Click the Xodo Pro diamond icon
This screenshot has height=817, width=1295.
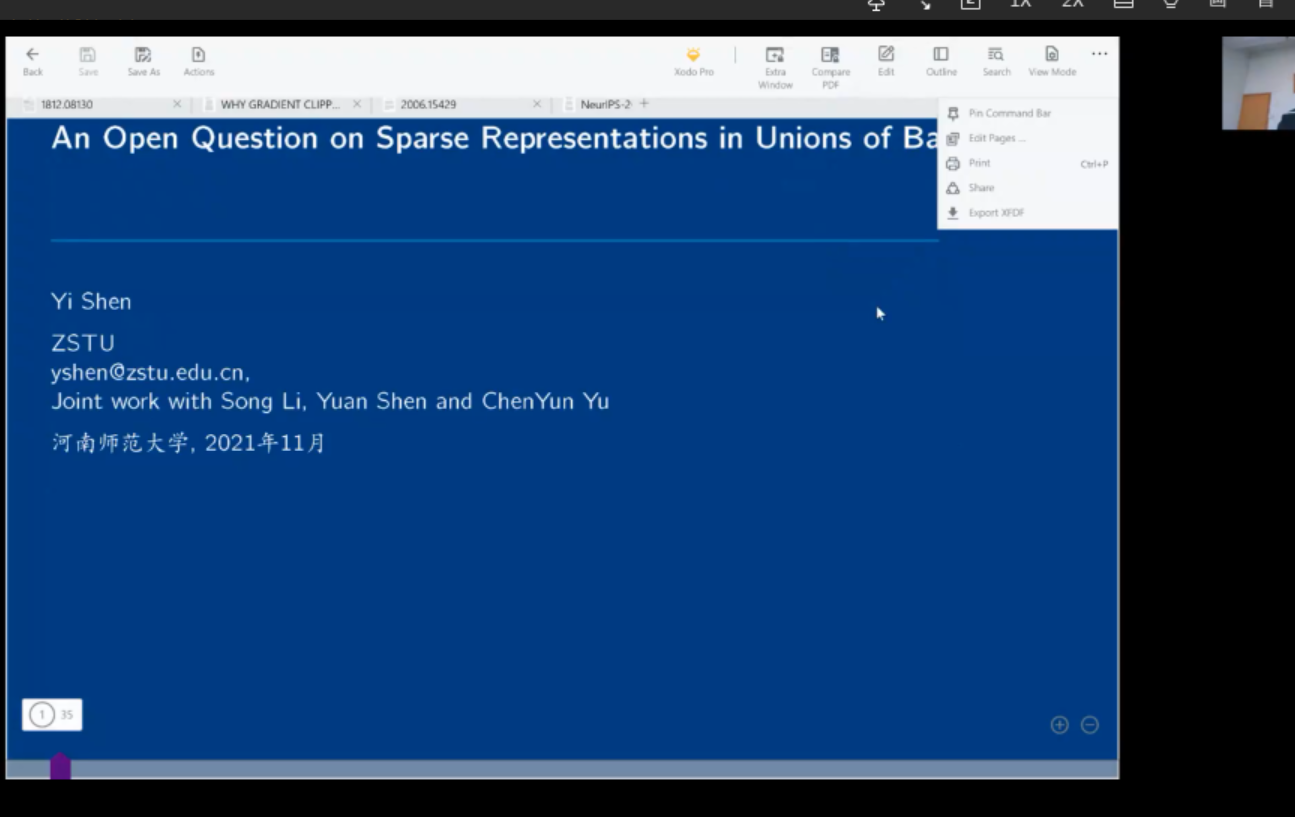(x=693, y=56)
